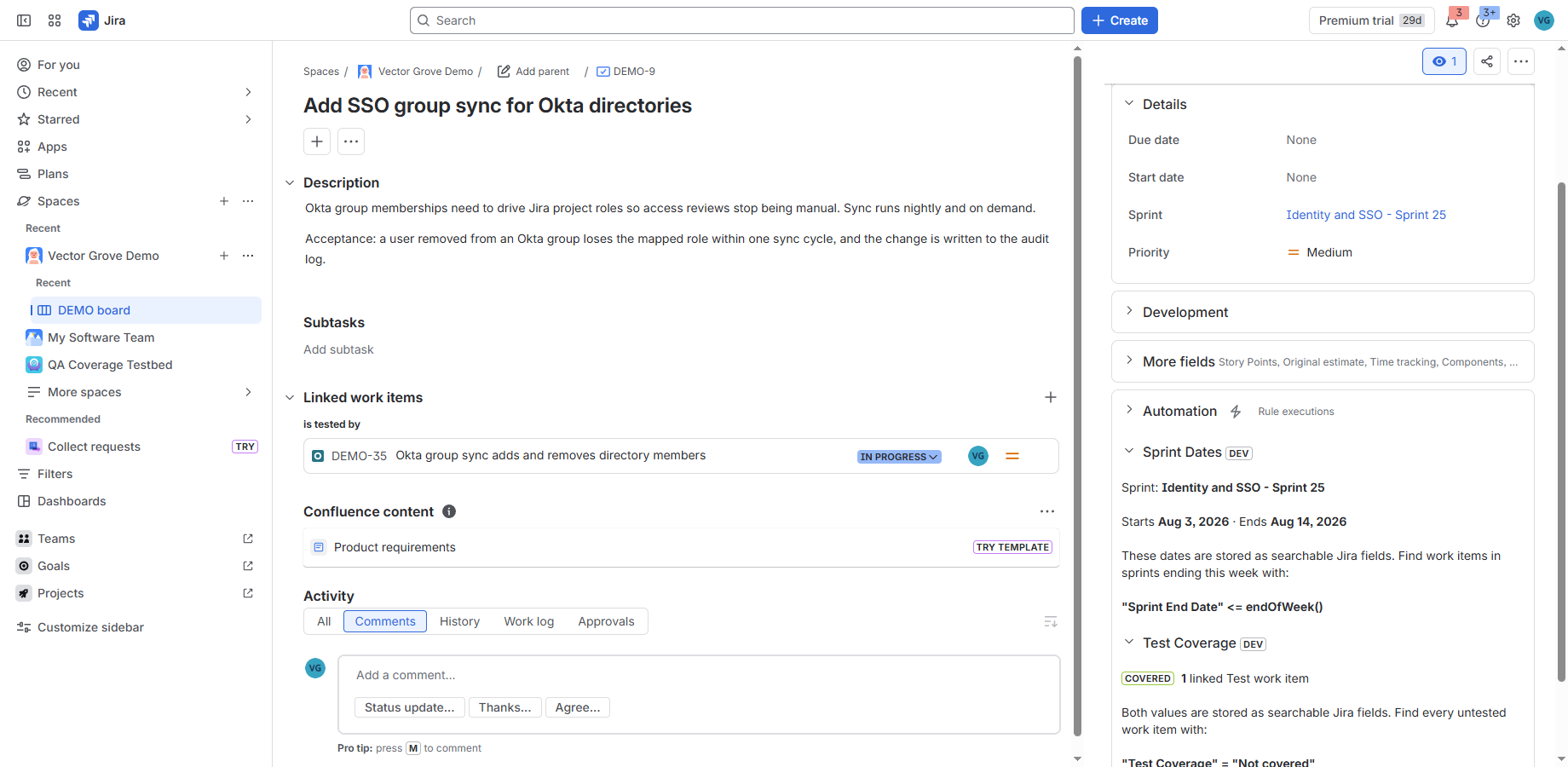Open VG profile avatar in top bar
Image resolution: width=1568 pixels, height=767 pixels.
1544,20
